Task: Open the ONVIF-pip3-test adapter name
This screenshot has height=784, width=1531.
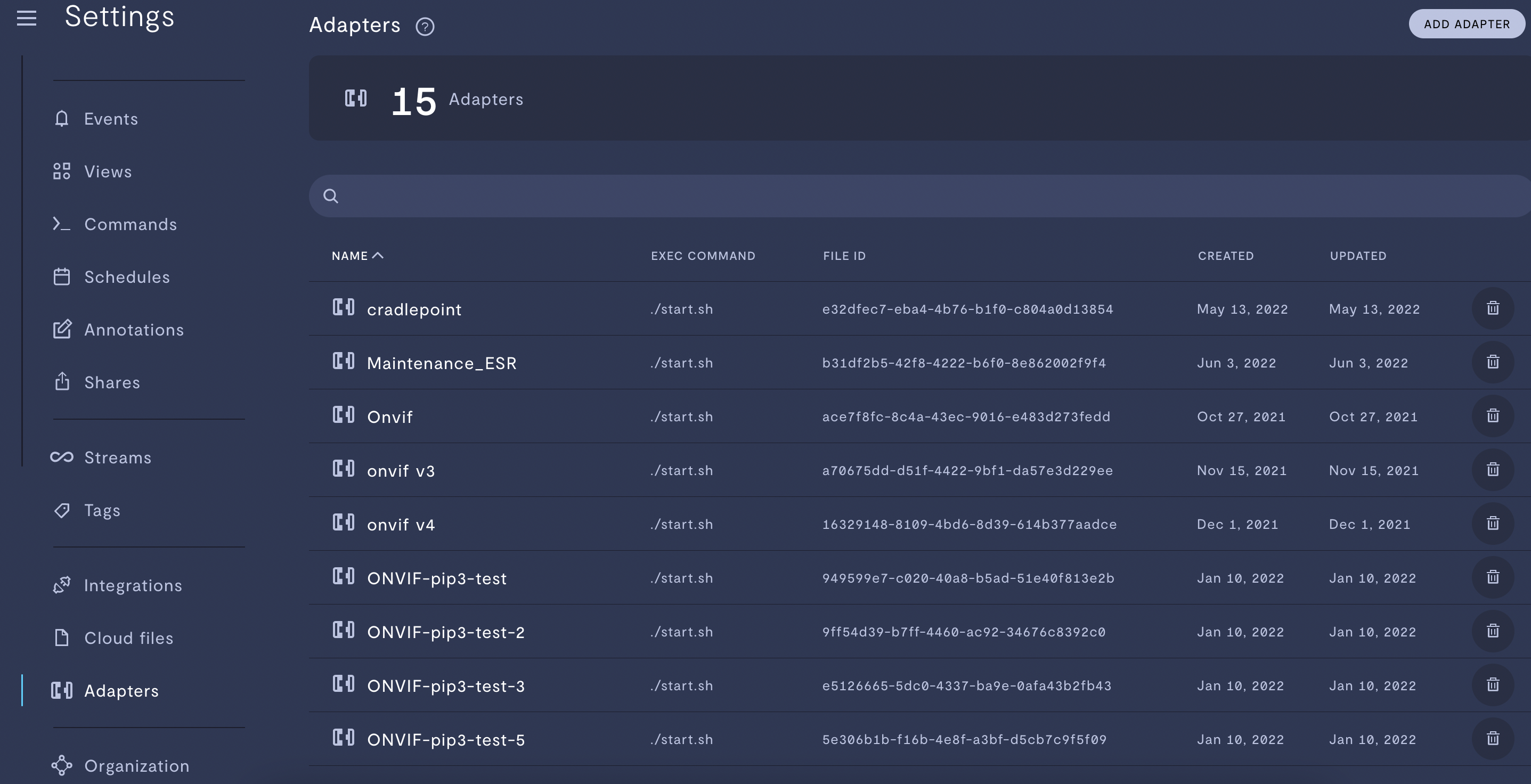Action: coord(437,578)
